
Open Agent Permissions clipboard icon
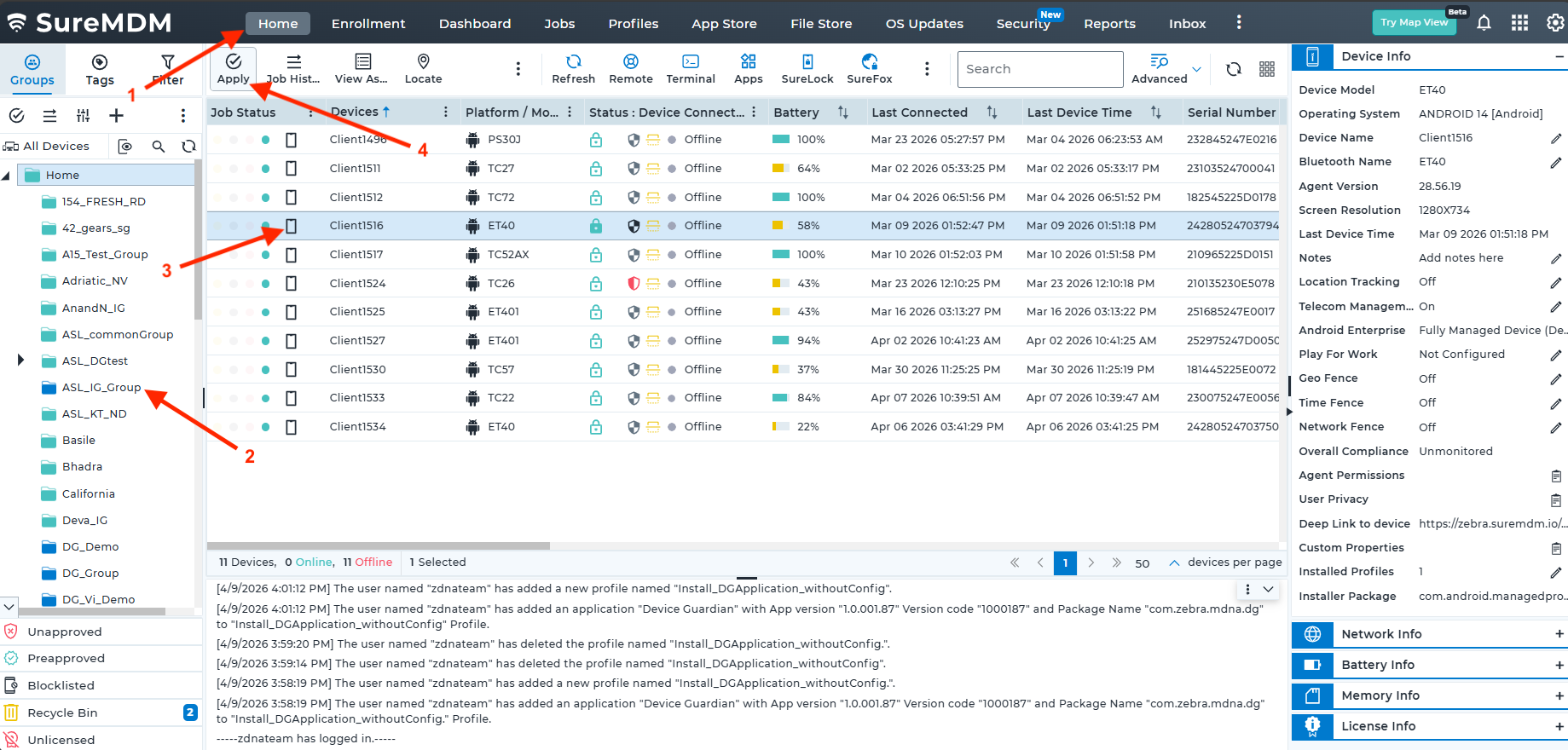tap(1556, 476)
